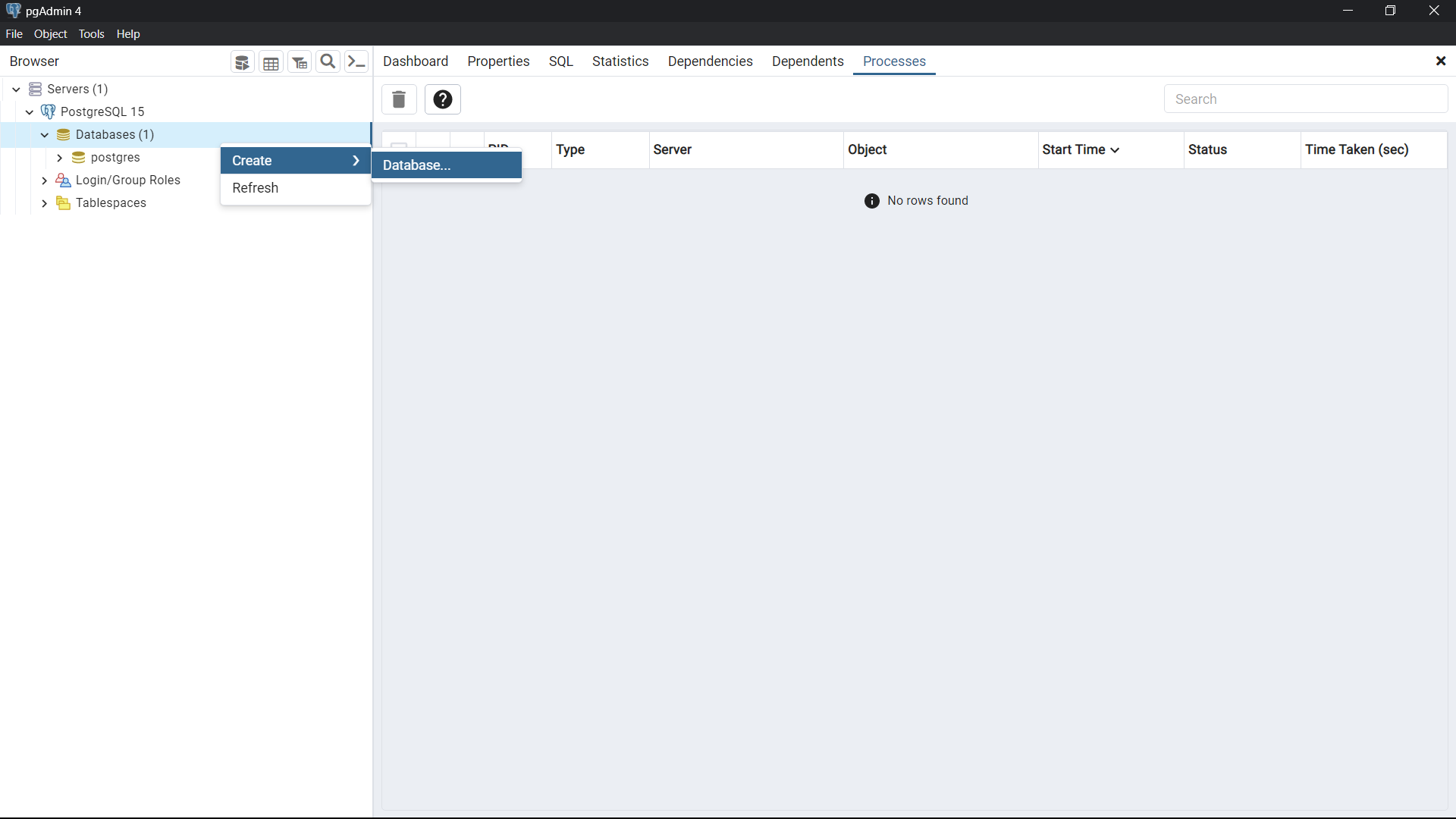Click the Server column header
The height and width of the screenshot is (819, 1456).
tap(746, 150)
